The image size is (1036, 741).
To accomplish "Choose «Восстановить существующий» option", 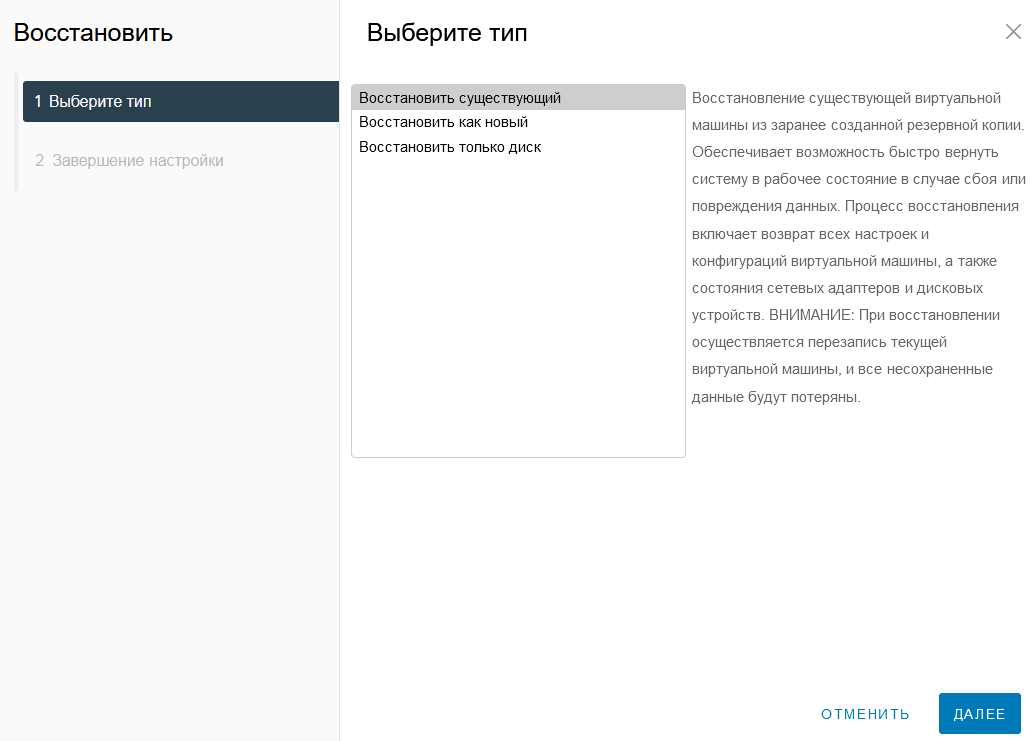I will (518, 98).
